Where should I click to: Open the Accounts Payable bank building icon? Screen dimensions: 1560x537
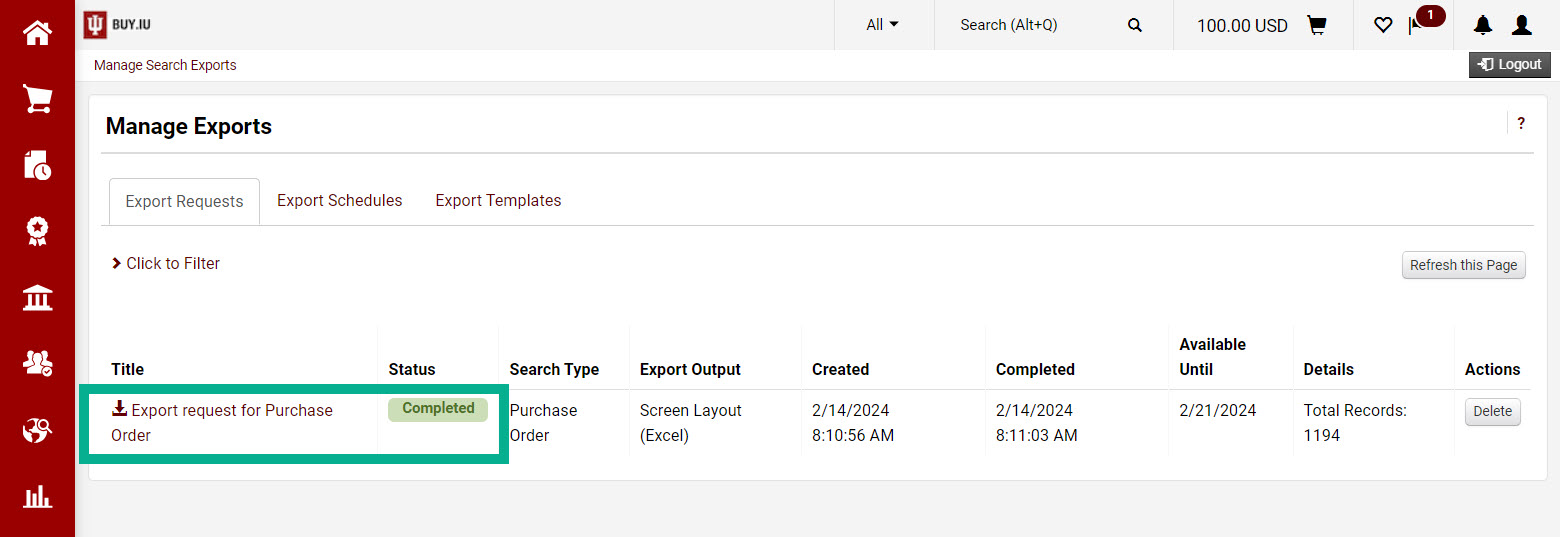[37, 297]
